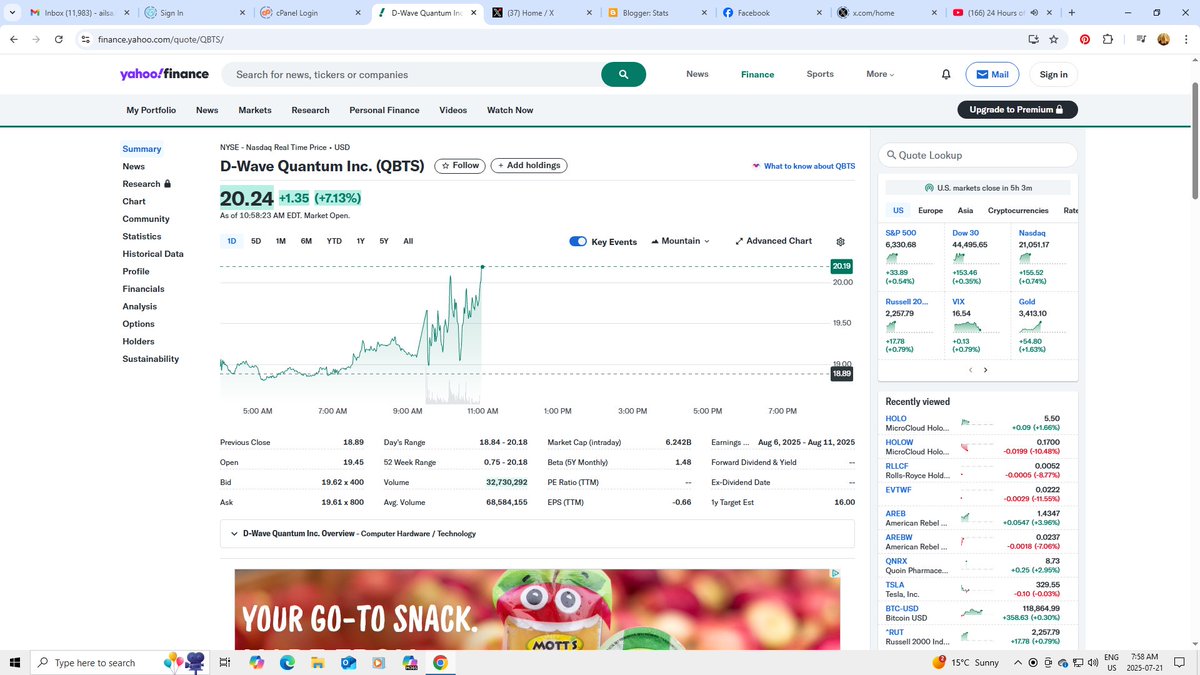Image resolution: width=1200 pixels, height=675 pixels.
Task: Click the AdChoices icon on the ad
Action: coord(835,574)
